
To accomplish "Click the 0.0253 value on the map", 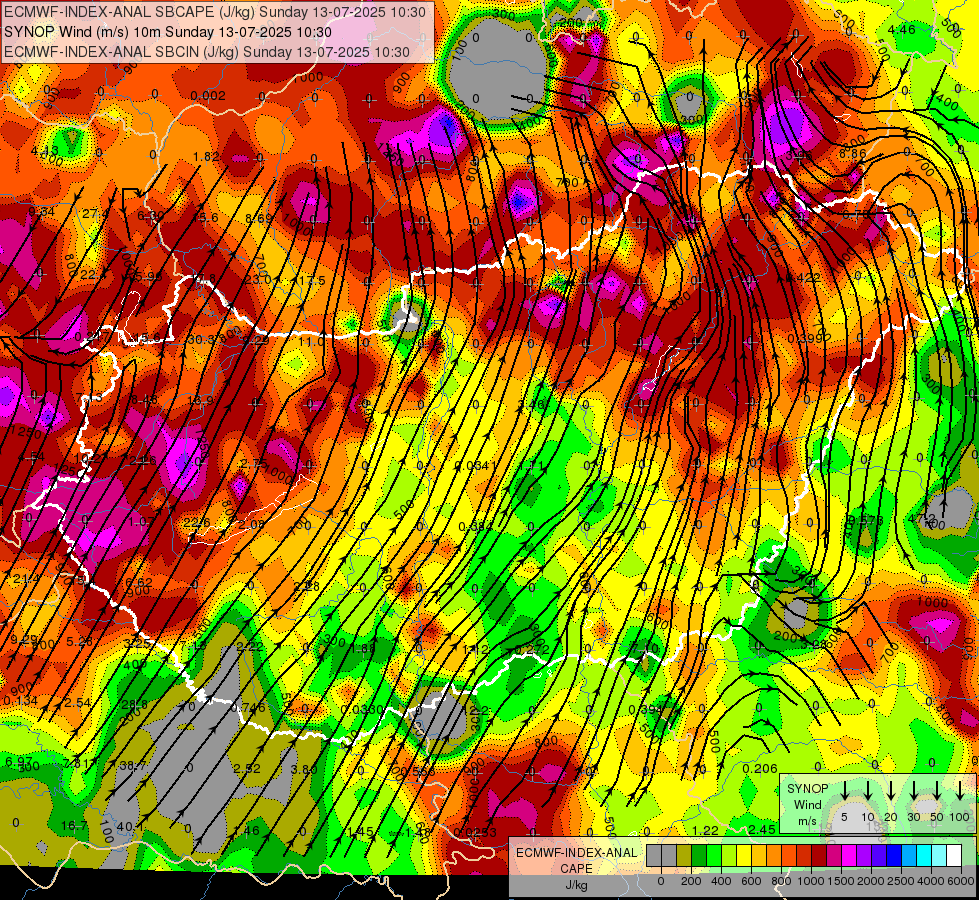I will pyautogui.click(x=475, y=832).
